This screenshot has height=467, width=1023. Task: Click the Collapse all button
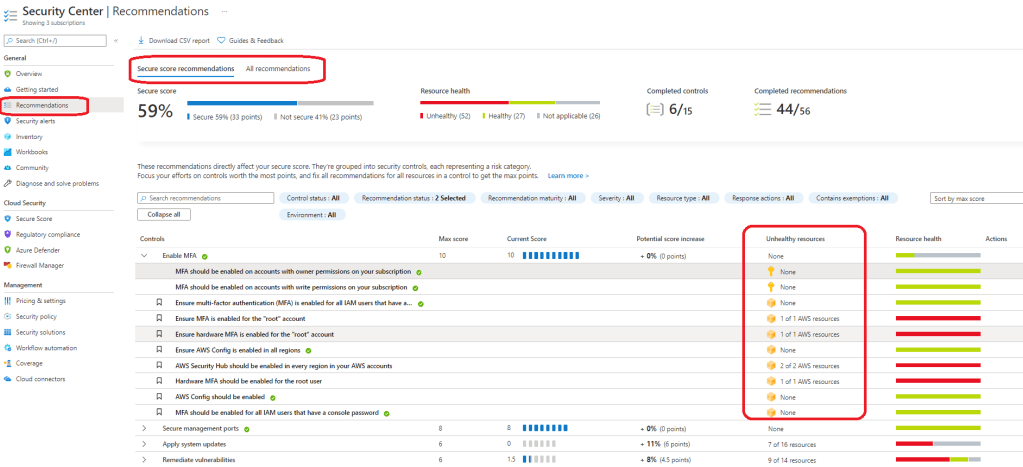pyautogui.click(x=164, y=214)
